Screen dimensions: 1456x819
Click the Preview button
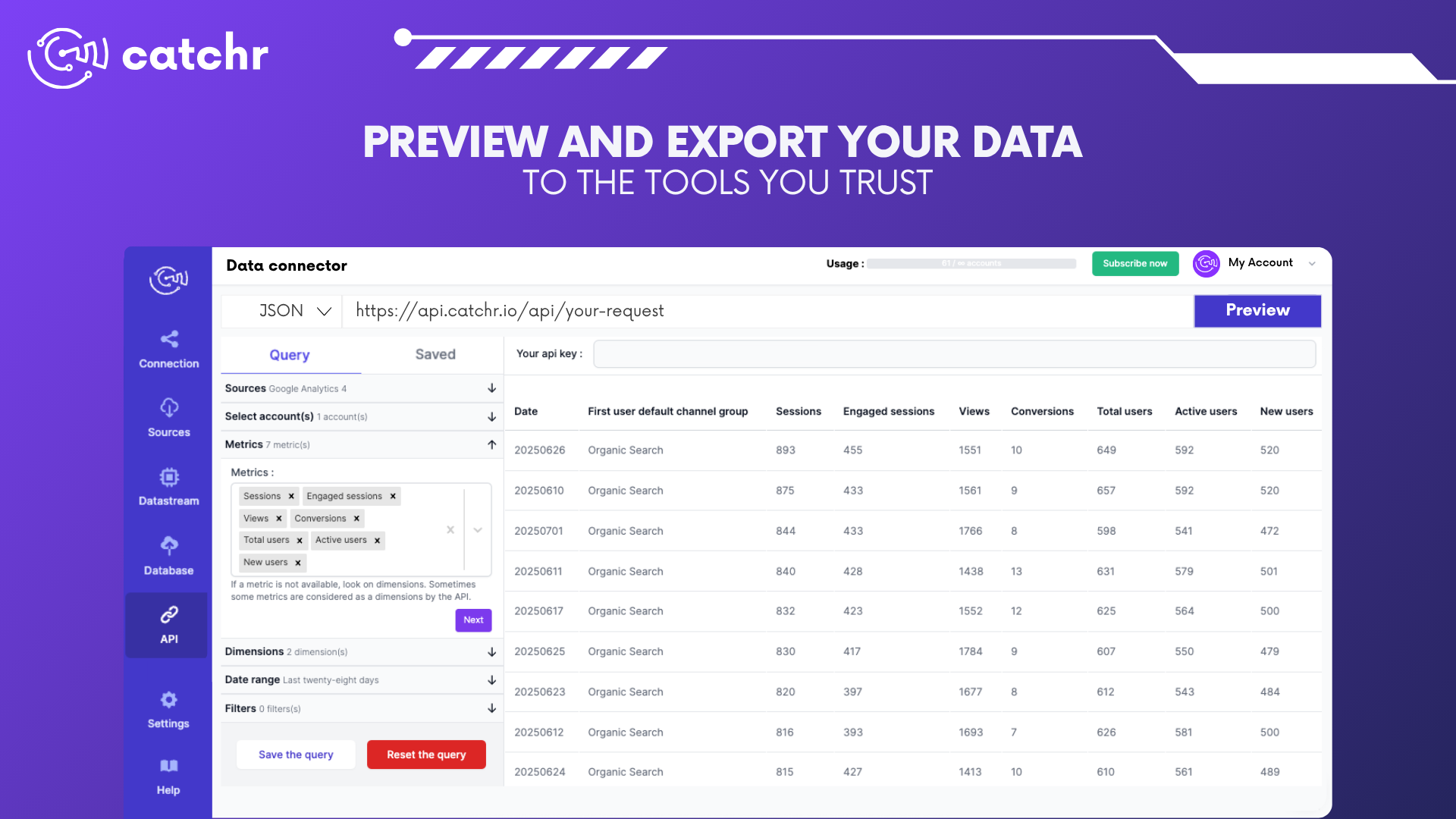1257,310
